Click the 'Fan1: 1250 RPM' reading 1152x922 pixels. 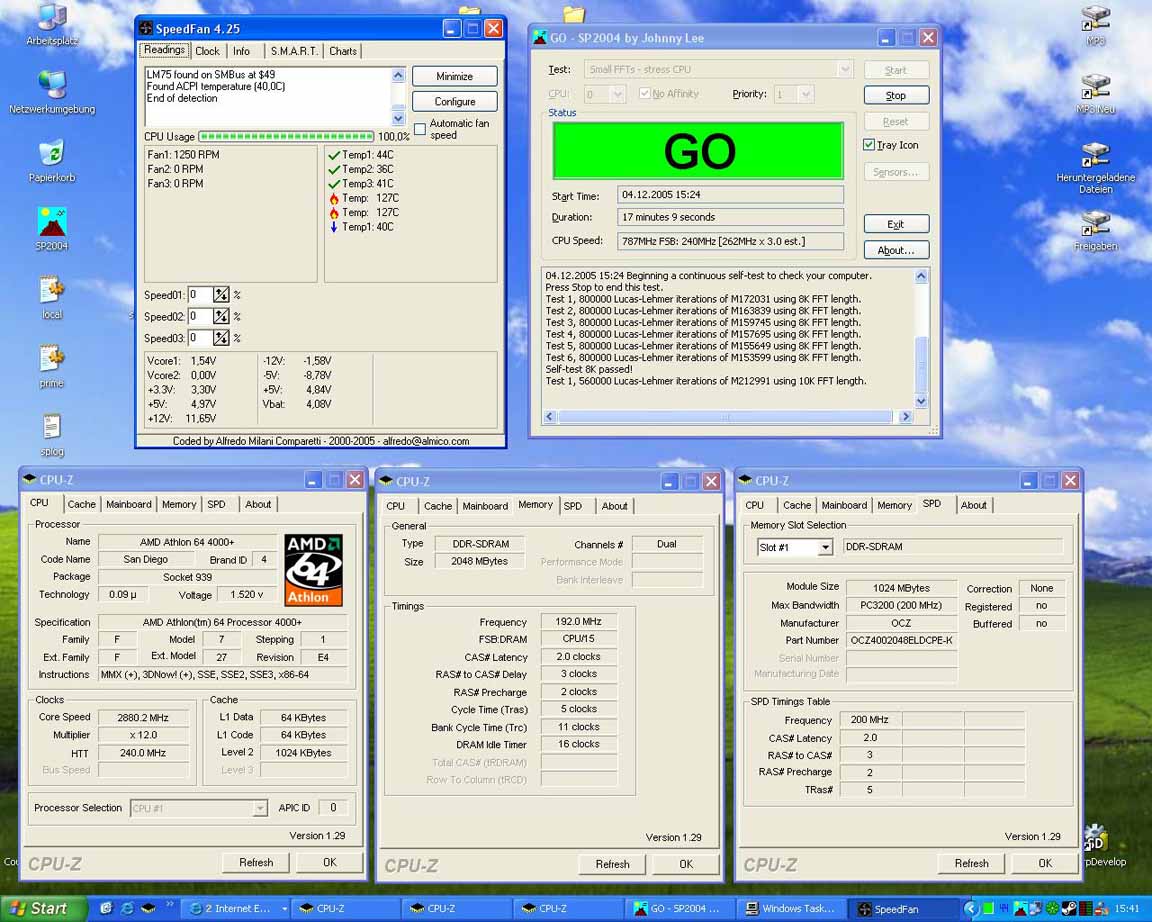pyautogui.click(x=183, y=155)
